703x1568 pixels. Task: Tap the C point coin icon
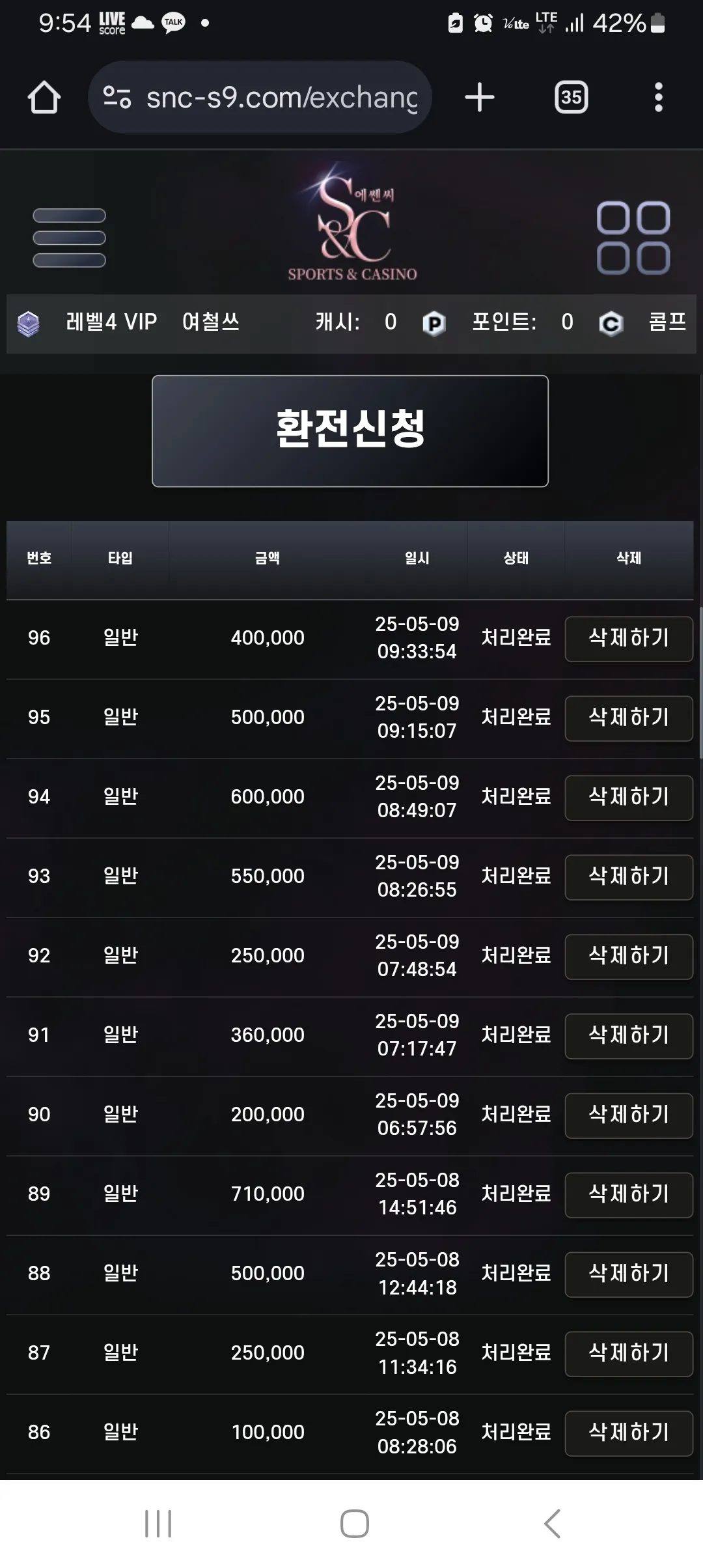tap(611, 323)
